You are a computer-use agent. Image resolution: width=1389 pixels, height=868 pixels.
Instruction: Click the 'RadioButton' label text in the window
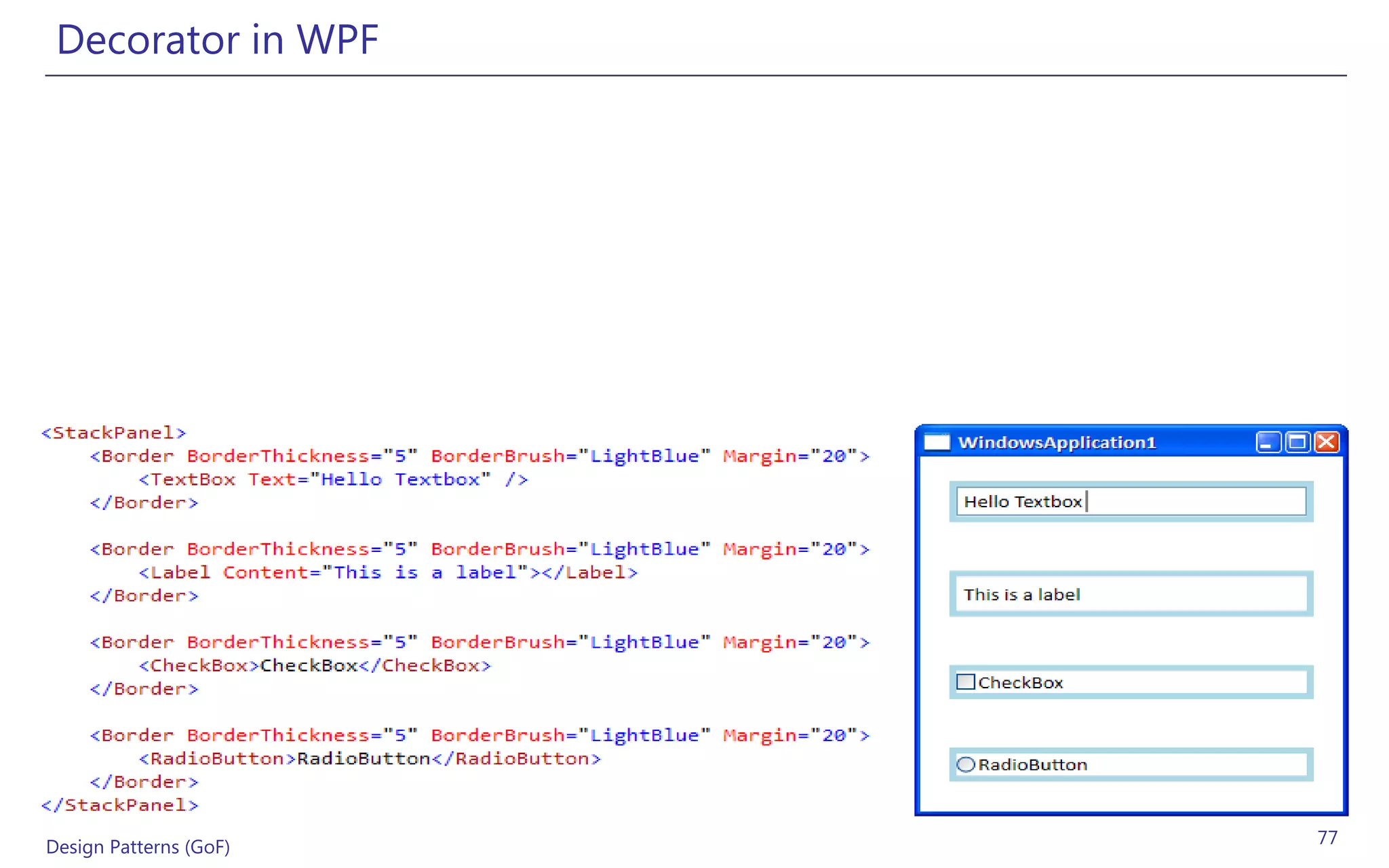pyautogui.click(x=1032, y=765)
